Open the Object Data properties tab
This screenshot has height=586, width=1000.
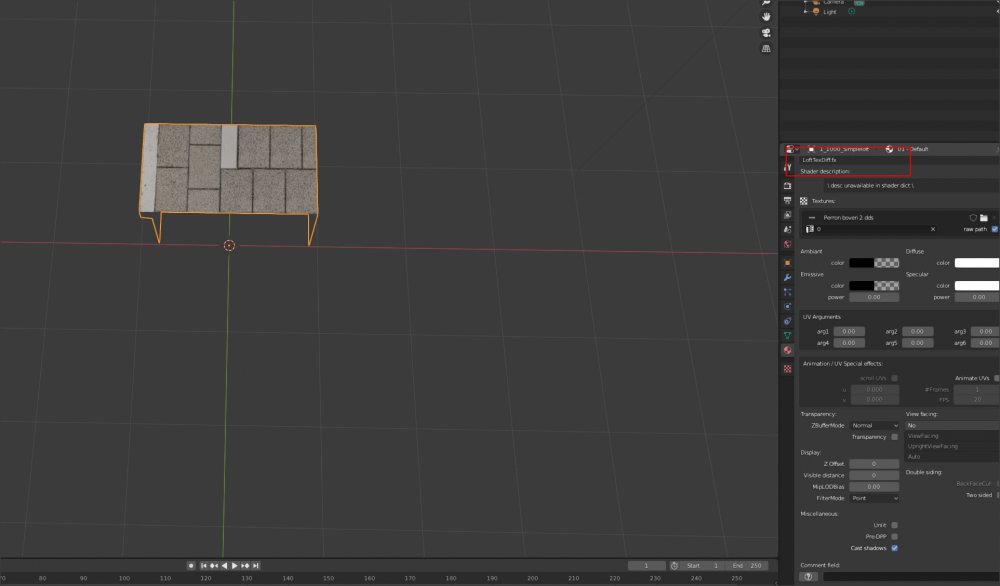[788, 335]
